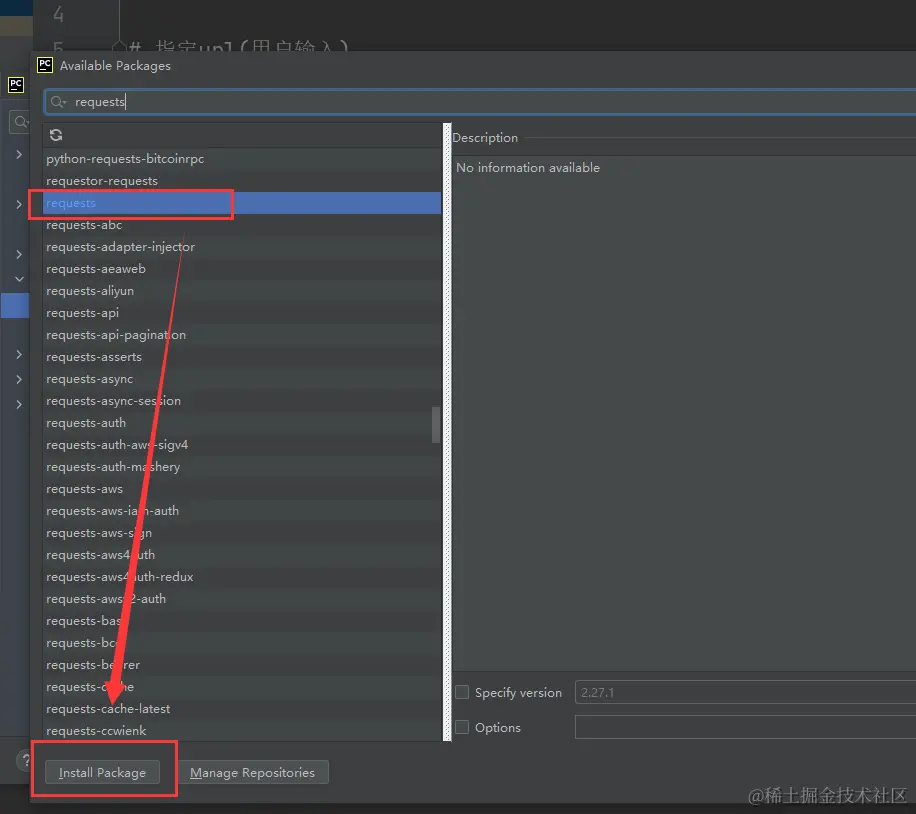Select requests-async-session package
916x814 pixels.
coord(242,401)
